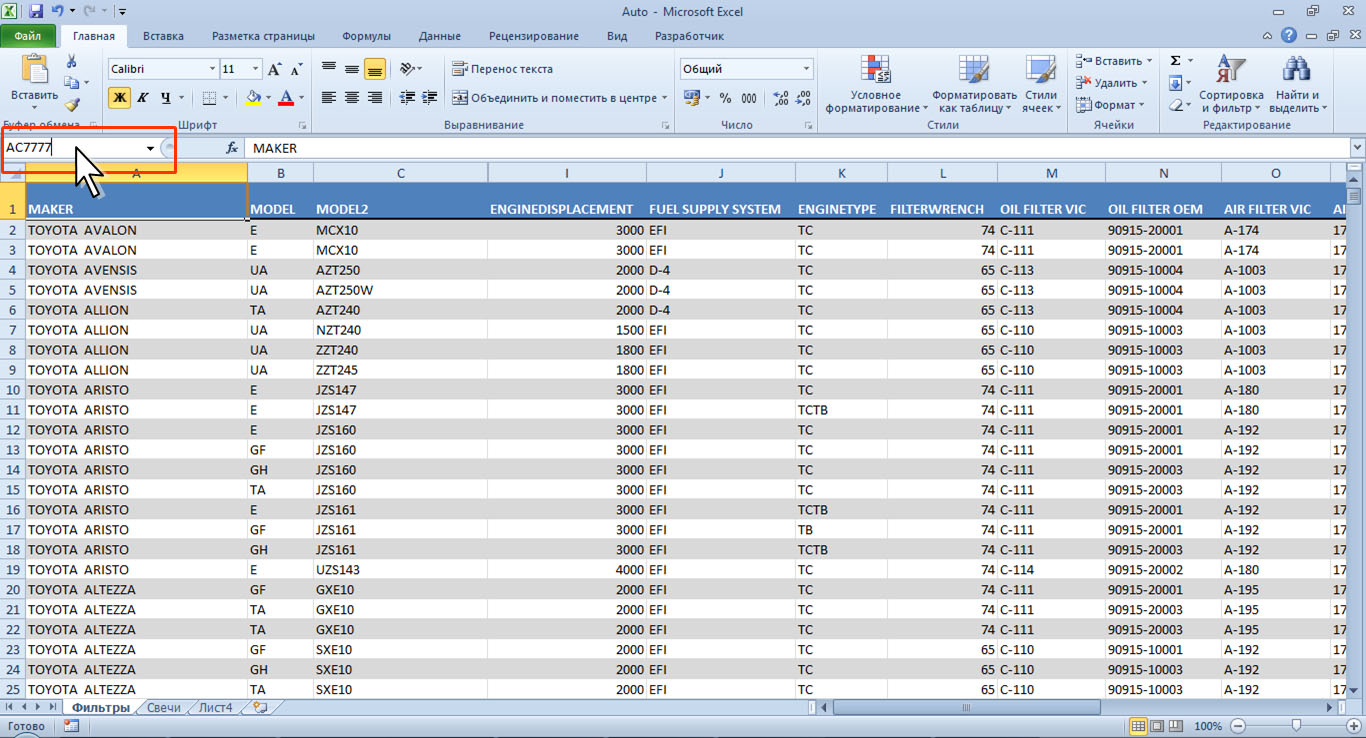Apply the cell borders icon

pyautogui.click(x=209, y=98)
